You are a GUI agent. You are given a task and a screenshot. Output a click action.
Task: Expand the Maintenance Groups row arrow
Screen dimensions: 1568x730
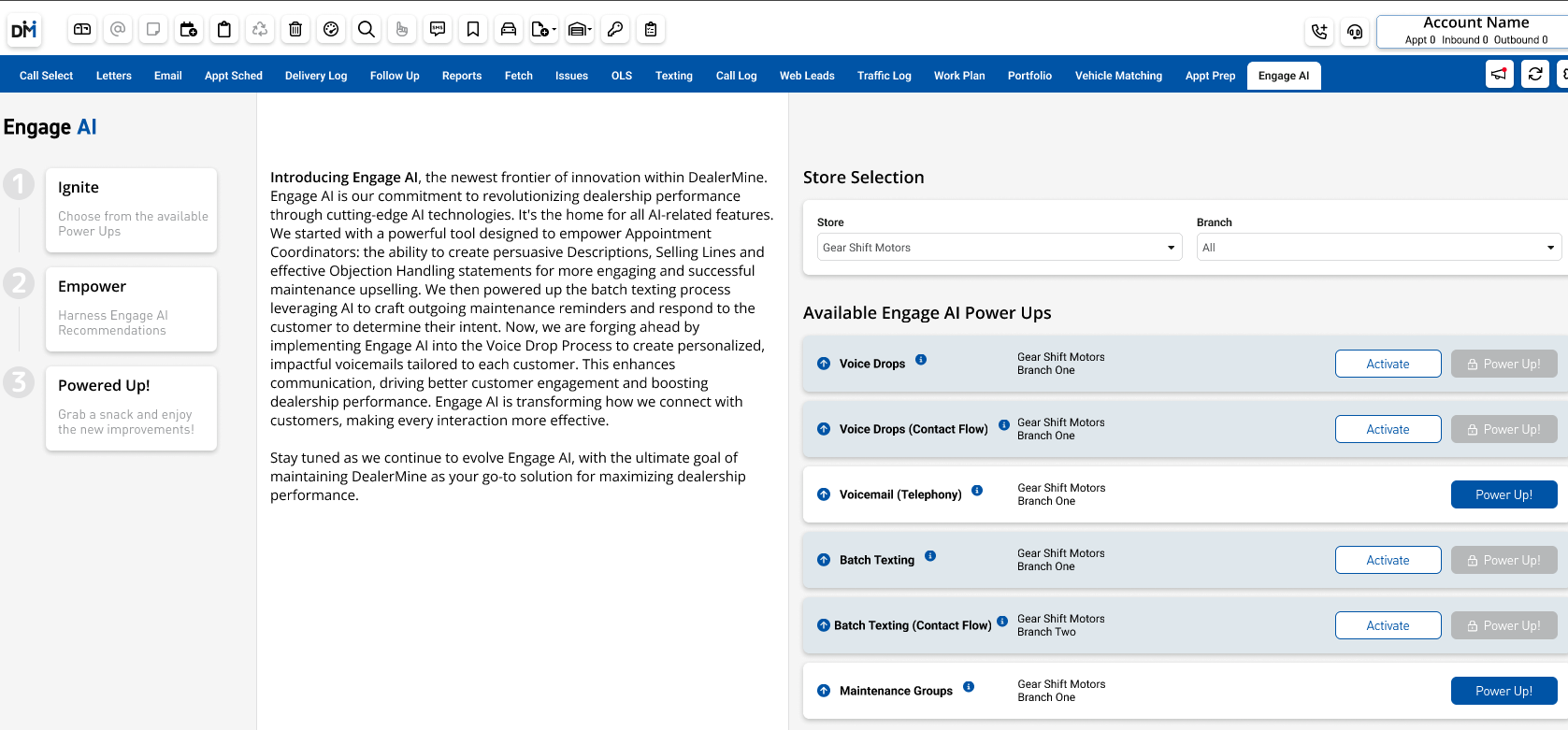tap(824, 691)
